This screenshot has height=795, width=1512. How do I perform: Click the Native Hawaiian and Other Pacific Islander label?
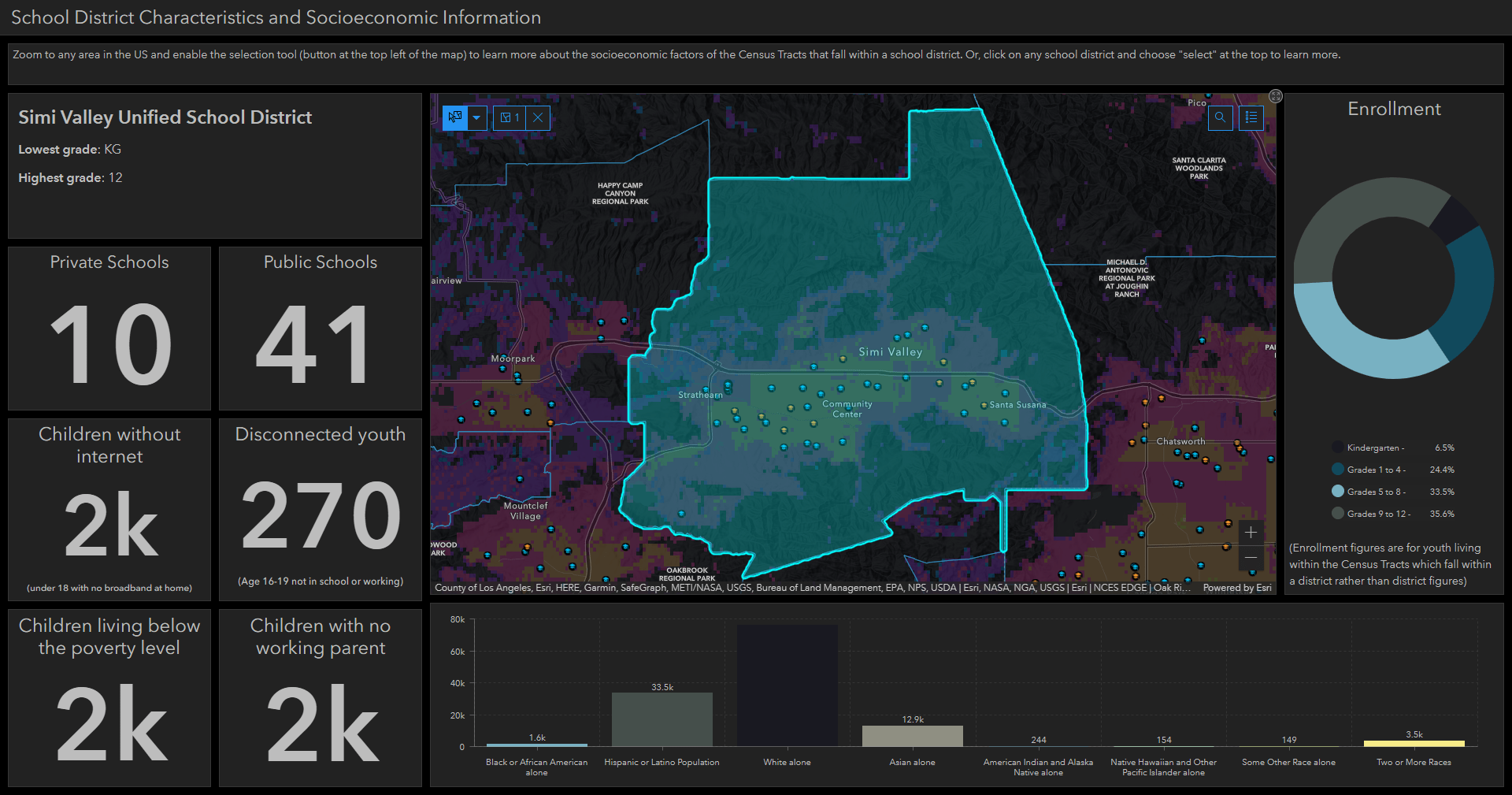(x=1163, y=767)
